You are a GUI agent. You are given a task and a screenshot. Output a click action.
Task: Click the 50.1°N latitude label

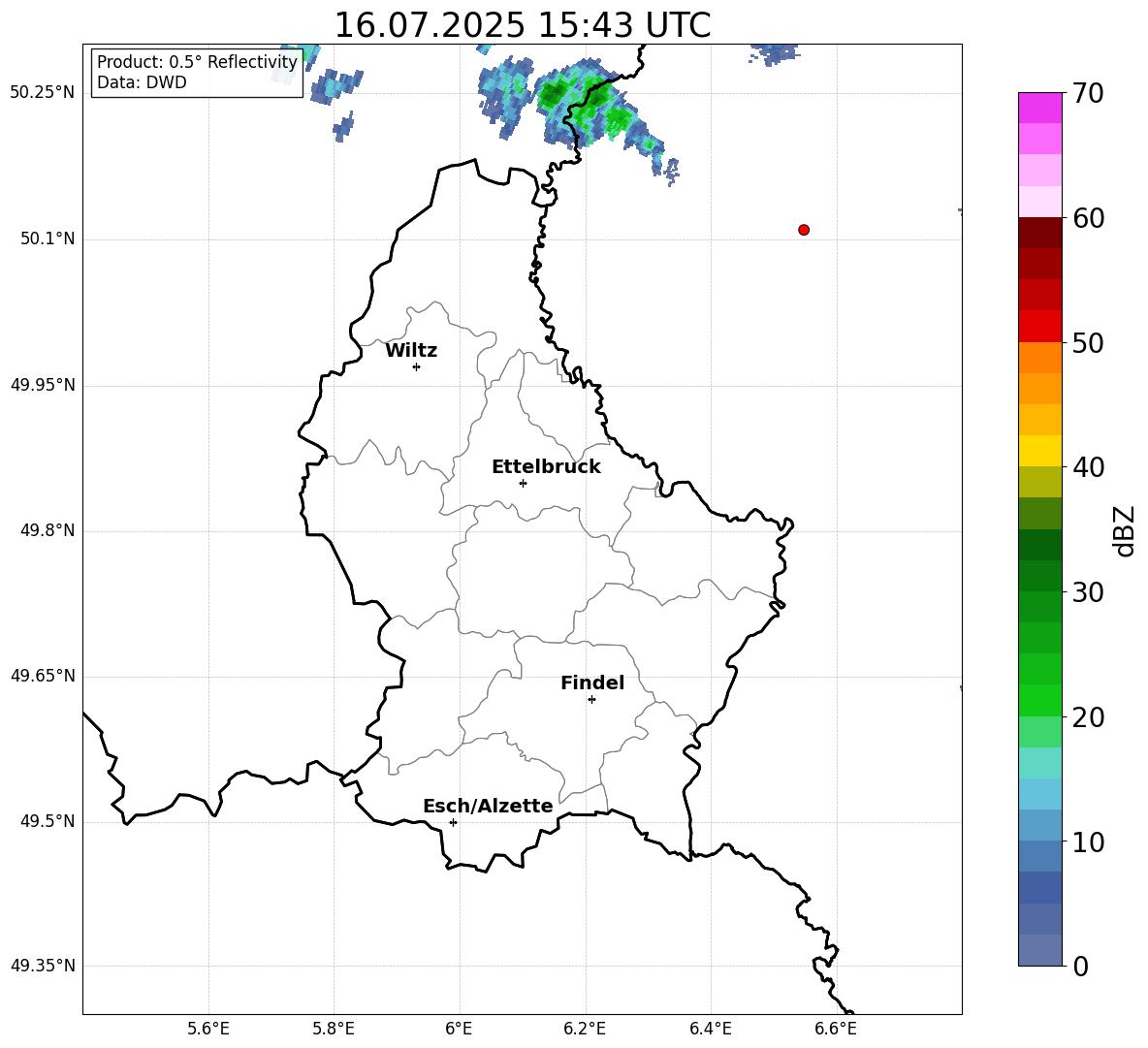coord(48,239)
